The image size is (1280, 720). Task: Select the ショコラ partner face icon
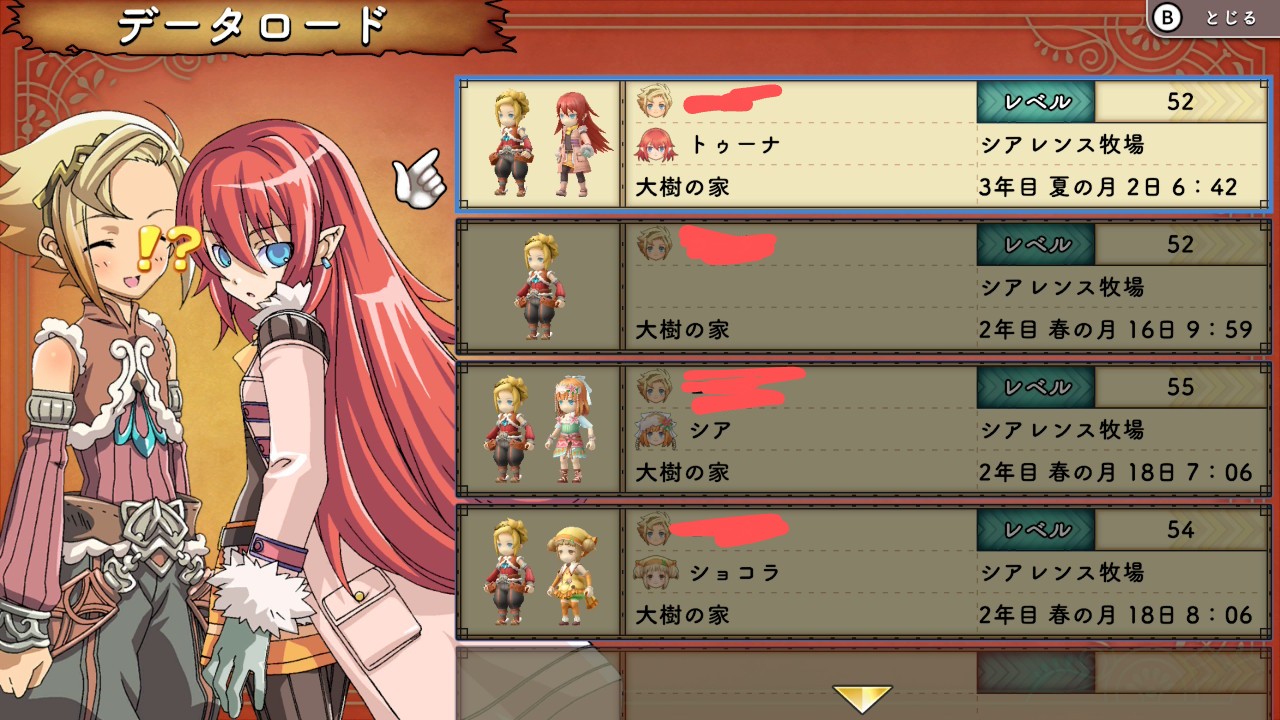click(655, 573)
